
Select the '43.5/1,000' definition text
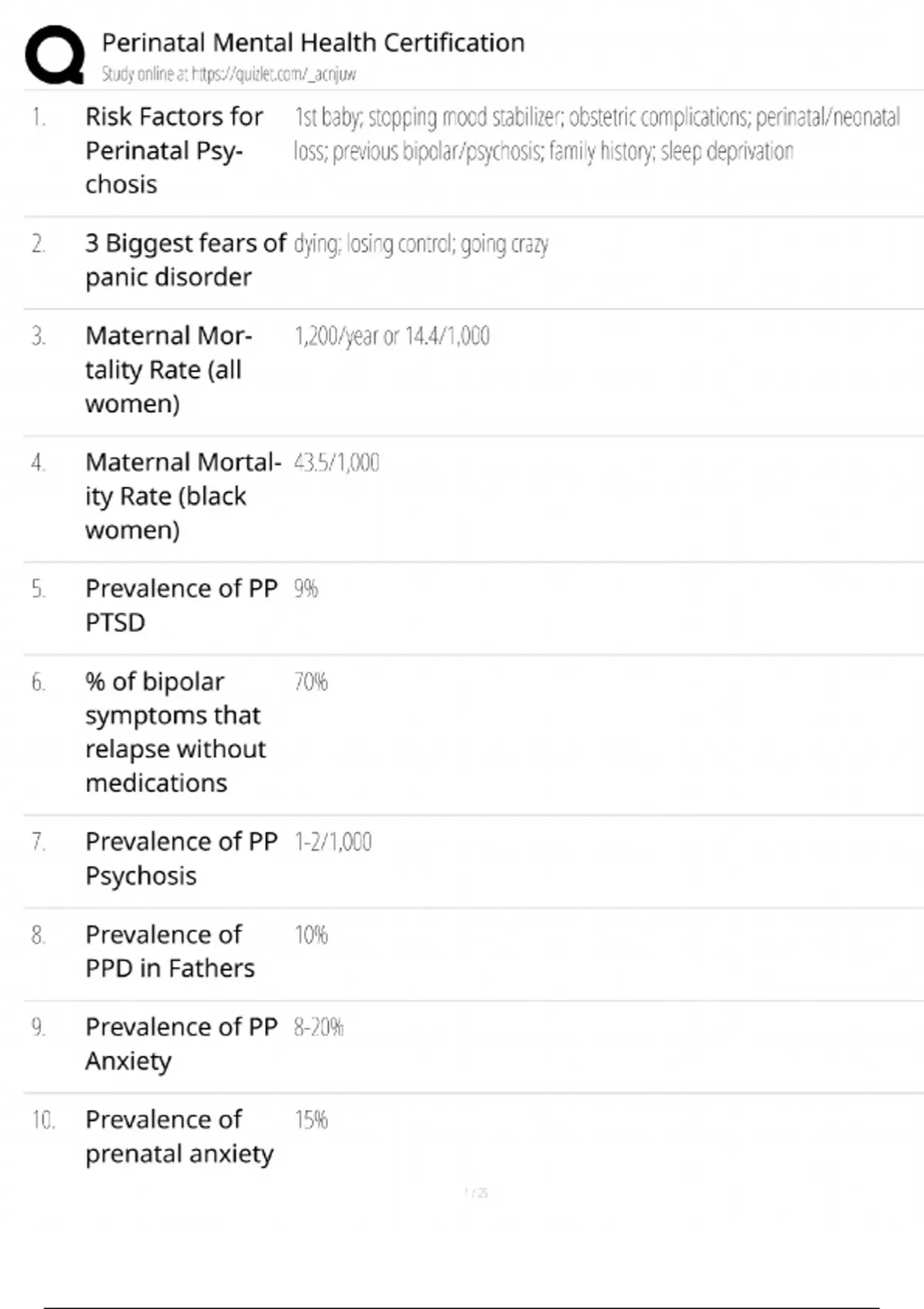(x=336, y=463)
